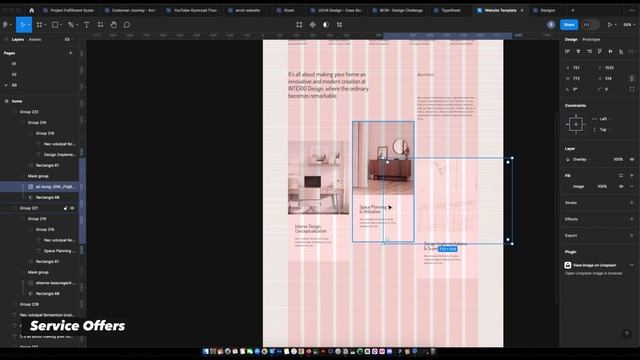Add a new page with plus

tap(71, 53)
